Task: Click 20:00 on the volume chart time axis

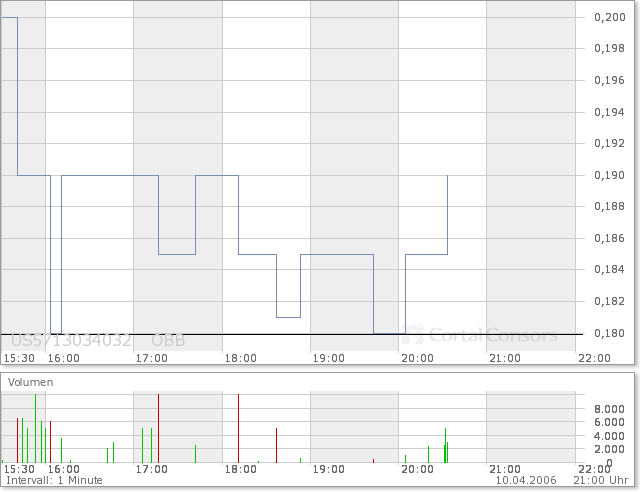Action: [x=418, y=469]
